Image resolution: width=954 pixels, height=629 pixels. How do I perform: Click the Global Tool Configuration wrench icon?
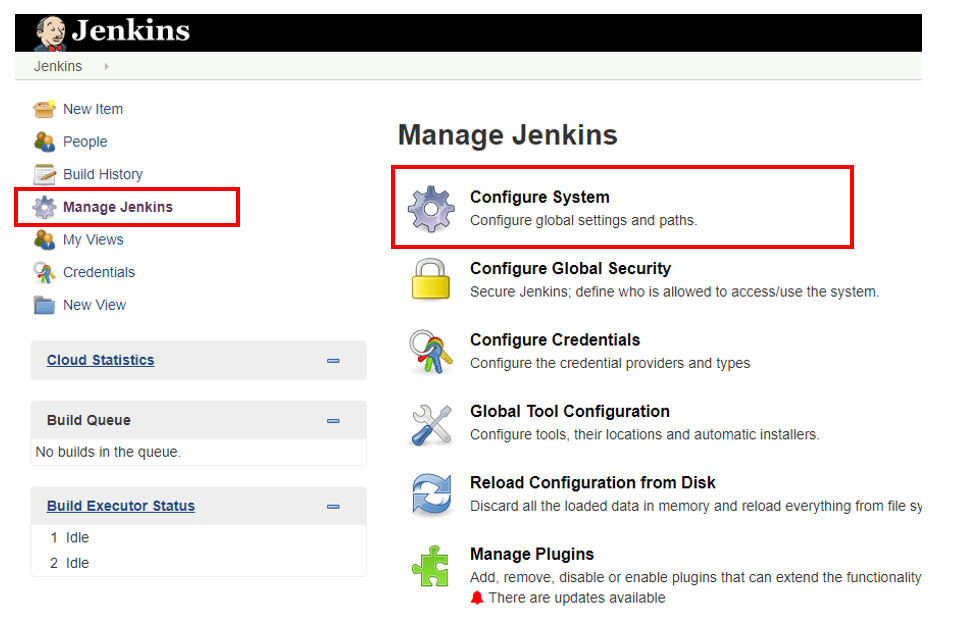point(431,425)
